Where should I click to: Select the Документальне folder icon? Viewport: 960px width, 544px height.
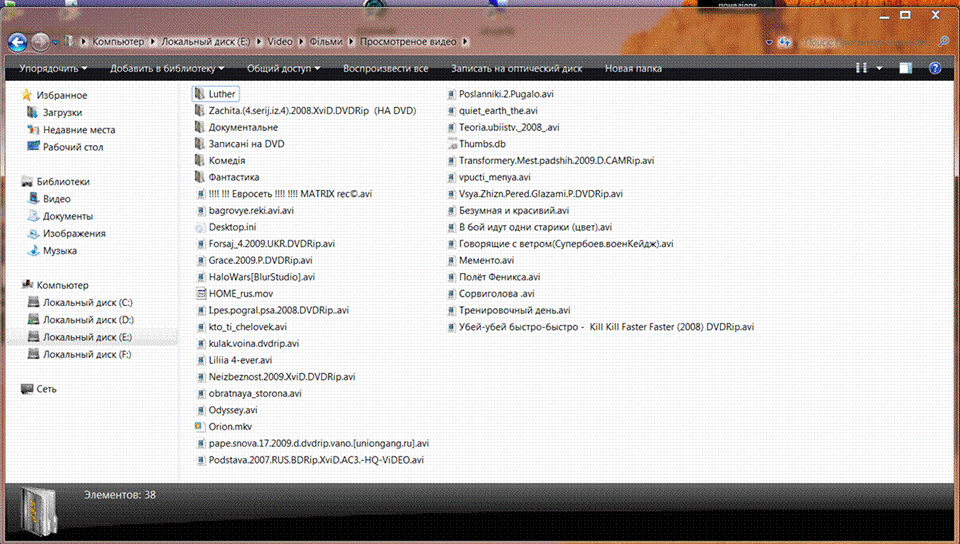200,127
